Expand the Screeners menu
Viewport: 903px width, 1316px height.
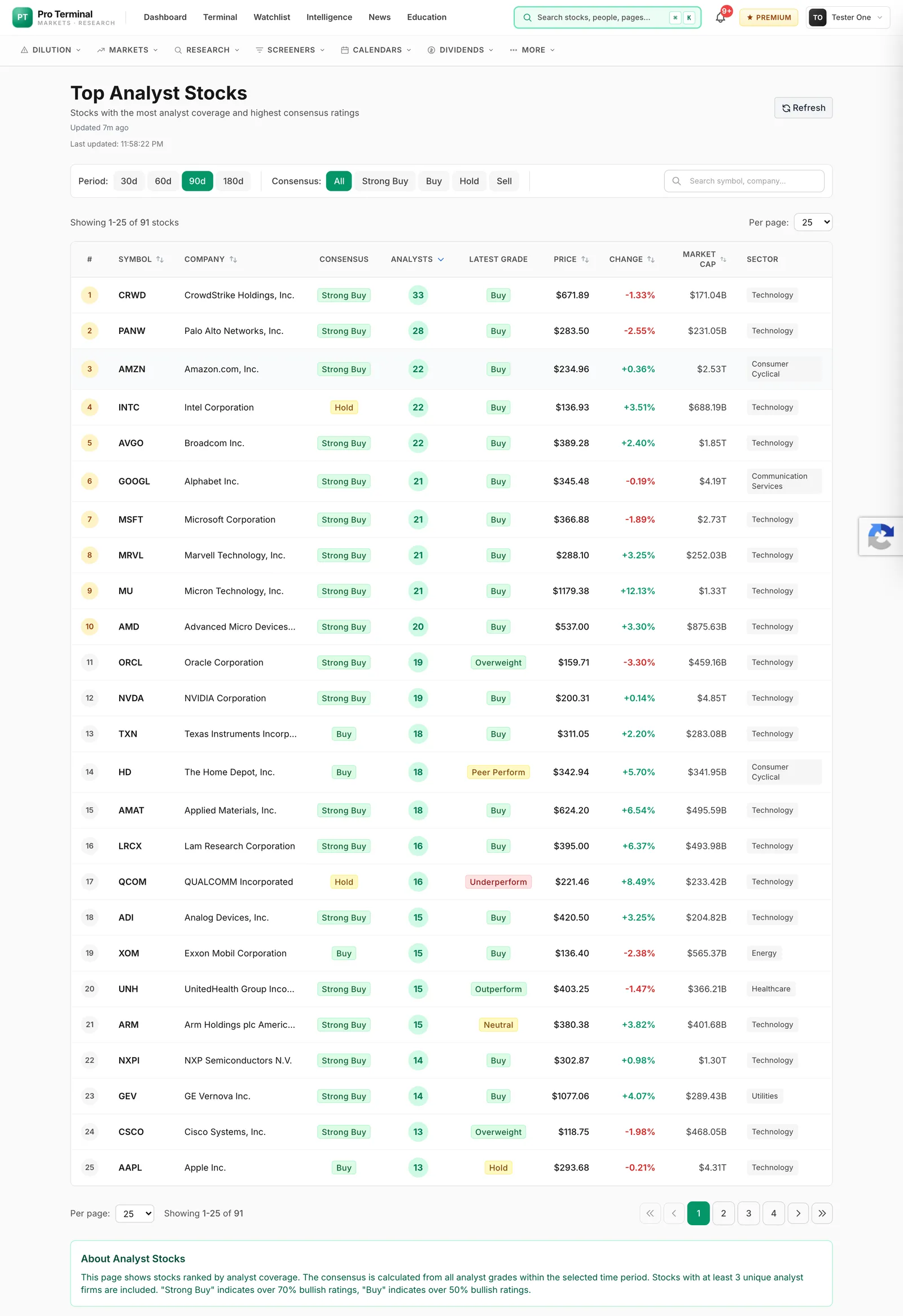click(x=291, y=50)
